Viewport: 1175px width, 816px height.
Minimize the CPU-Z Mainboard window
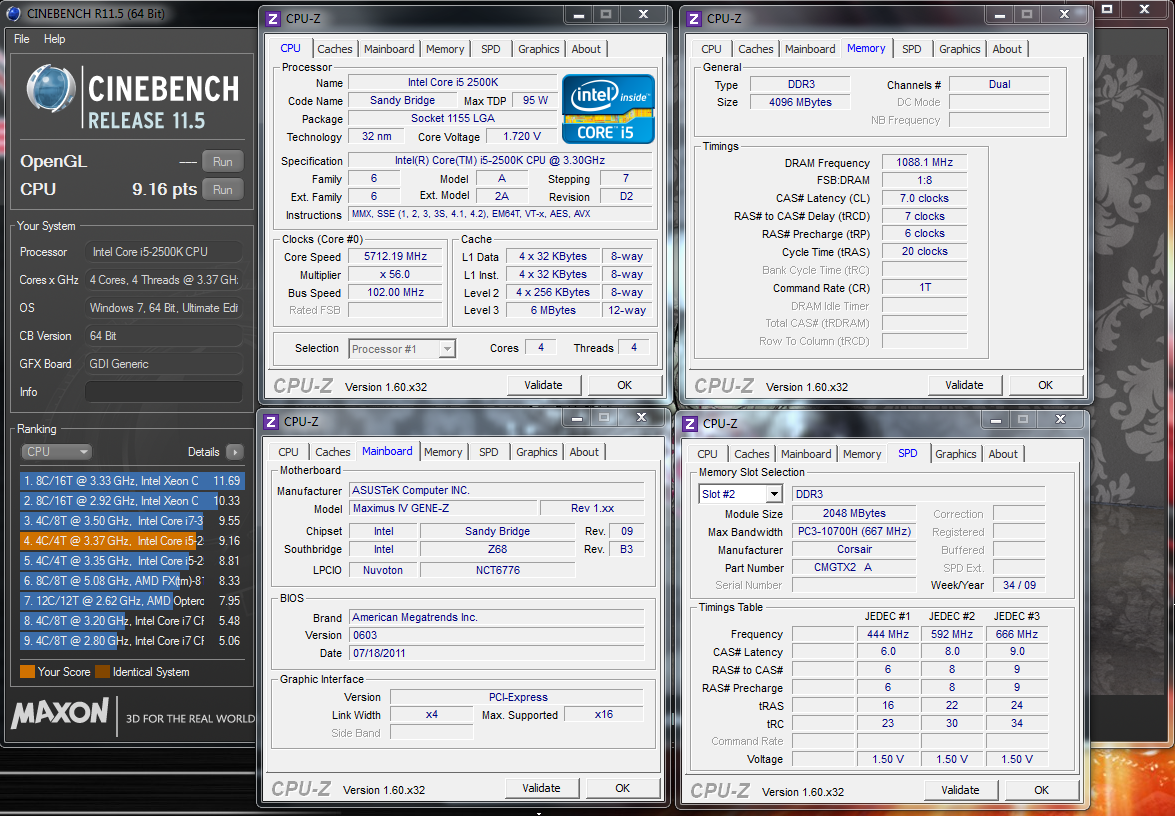[576, 417]
